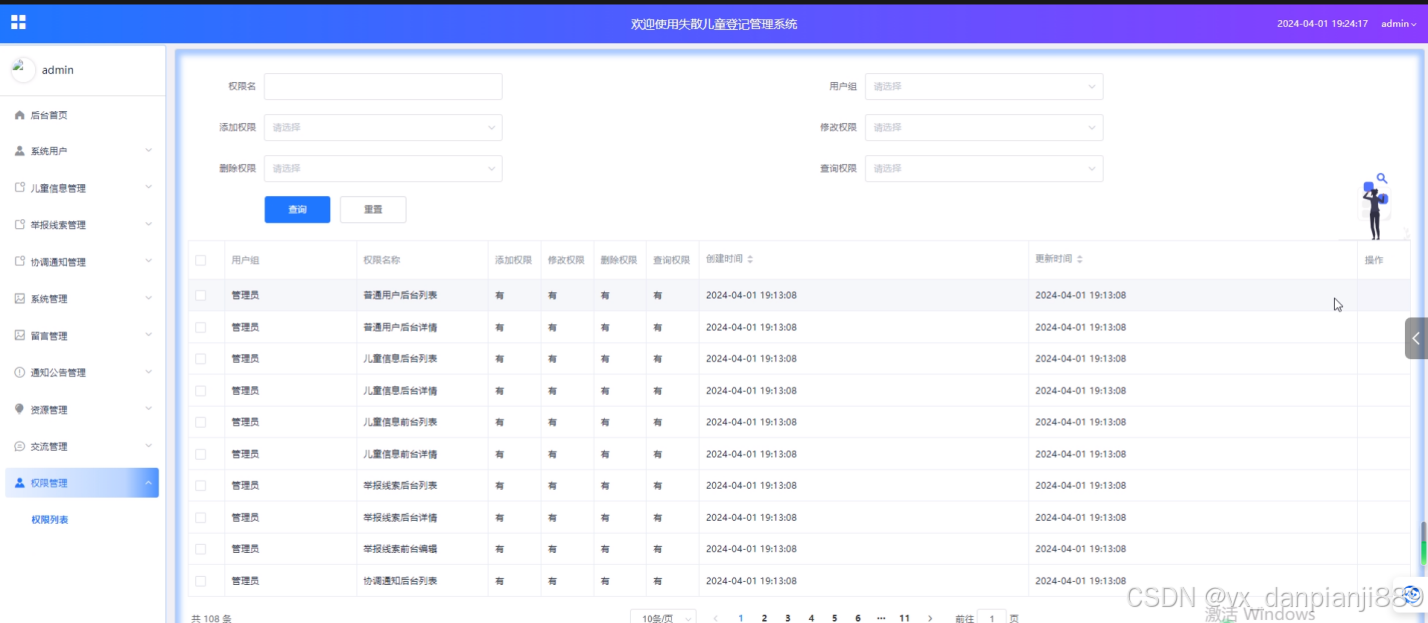This screenshot has width=1428, height=623.
Task: Click the chat bubble icon beside 交流管理
Action: [19, 446]
